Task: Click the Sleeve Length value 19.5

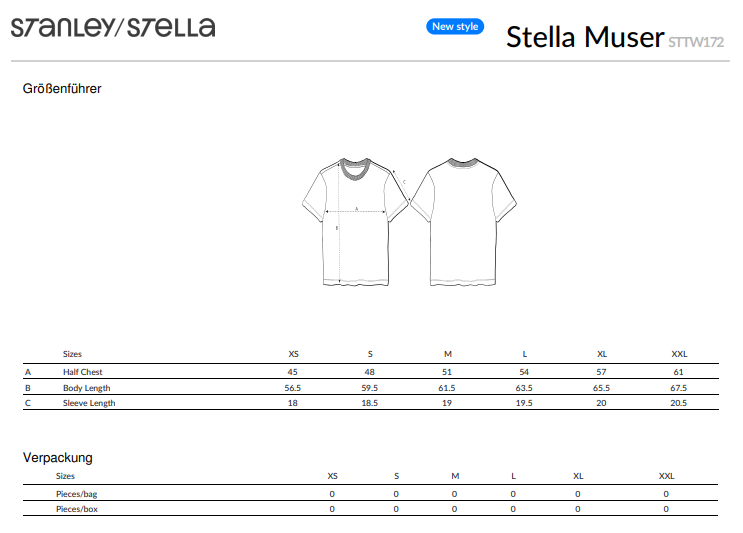Action: [524, 403]
